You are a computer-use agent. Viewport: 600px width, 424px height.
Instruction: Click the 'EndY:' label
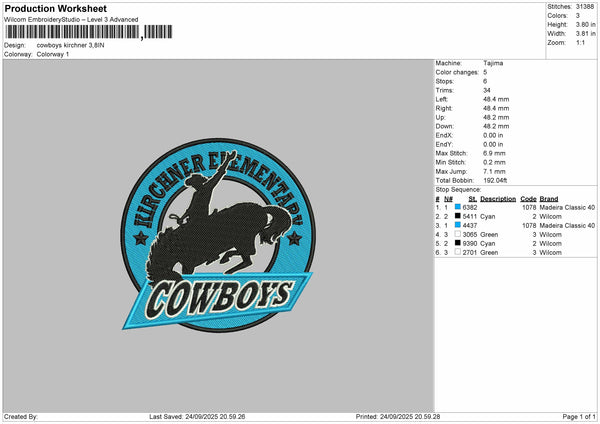[x=444, y=144]
